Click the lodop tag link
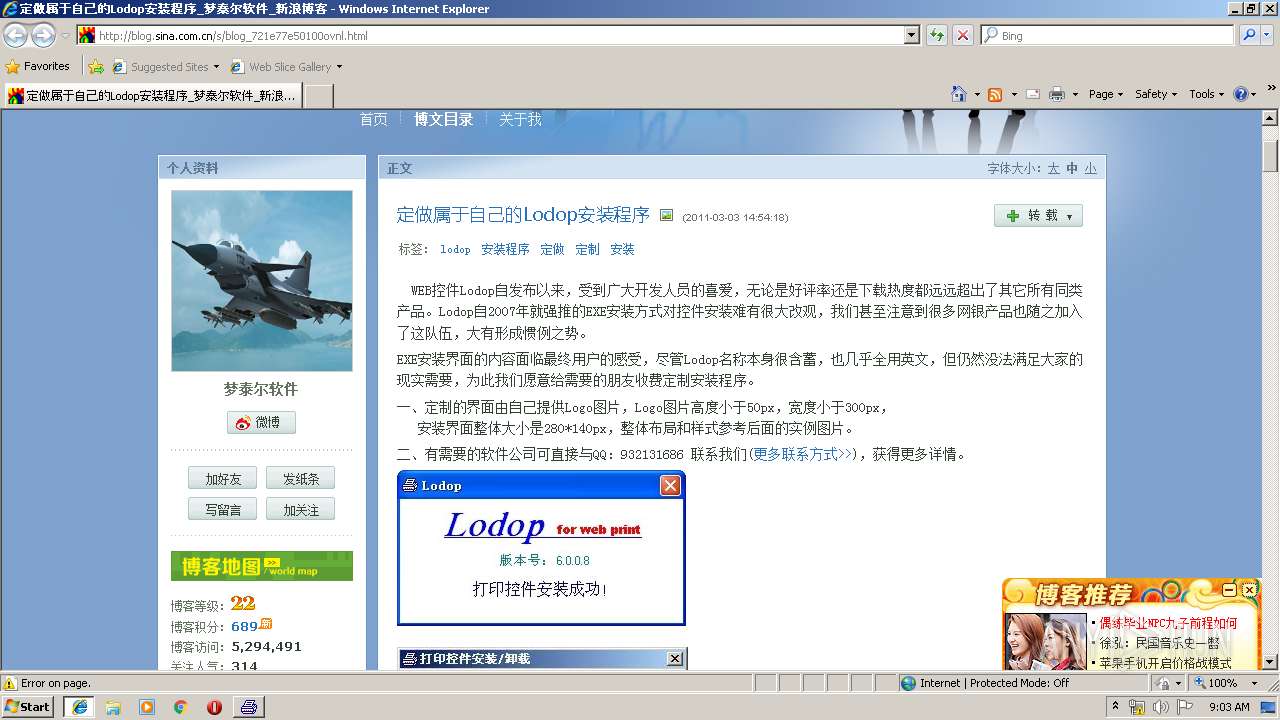 pyautogui.click(x=455, y=249)
